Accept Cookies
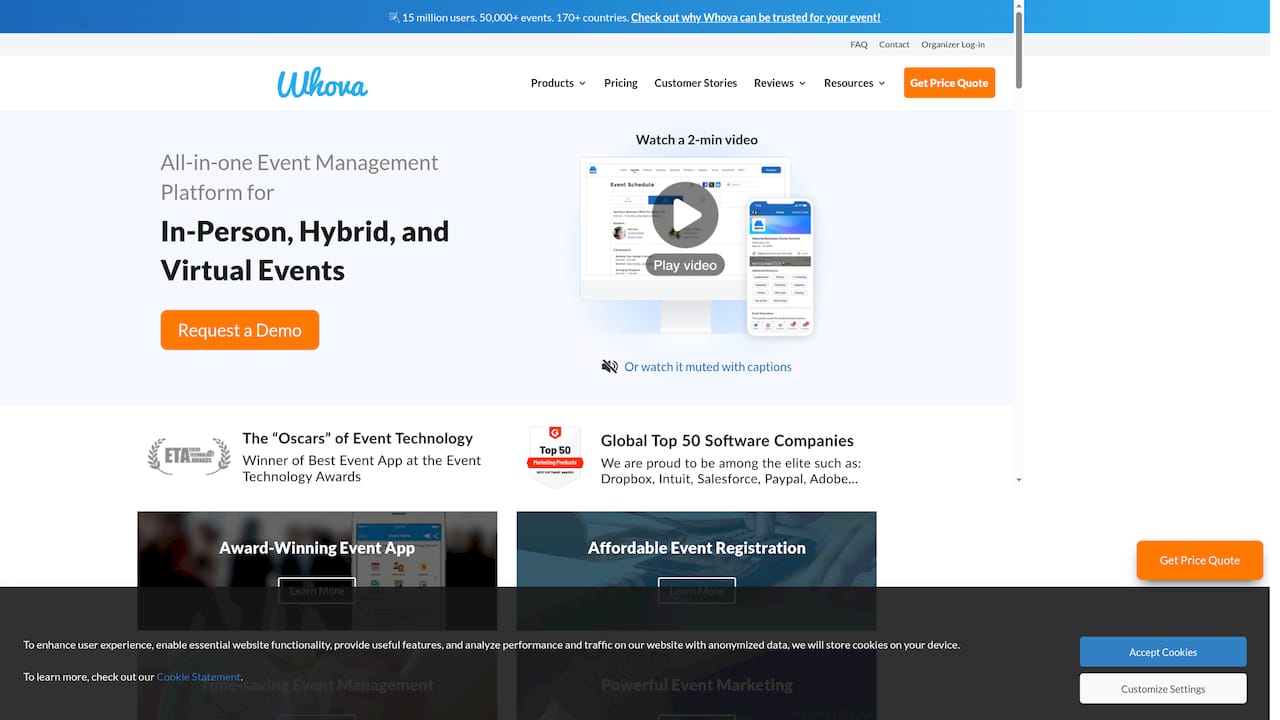Image resolution: width=1280 pixels, height=720 pixels. (1162, 651)
